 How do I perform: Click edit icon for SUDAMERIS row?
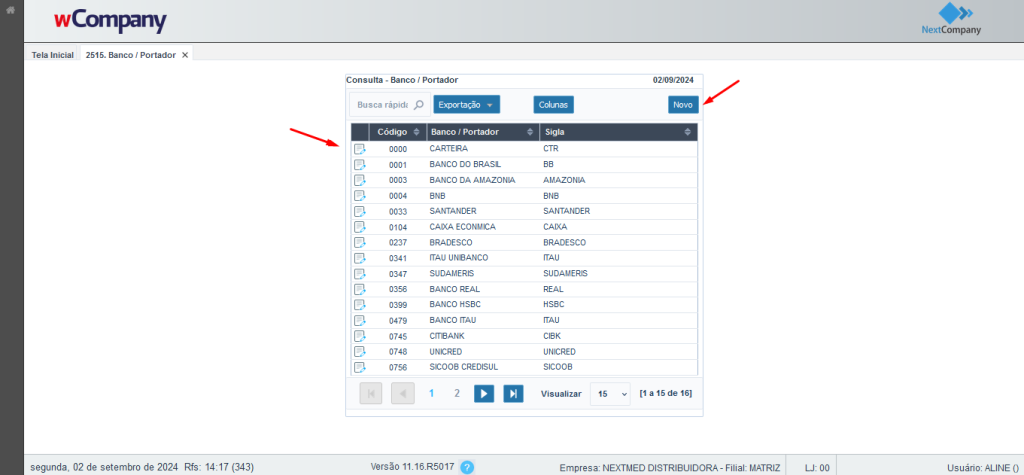(360, 274)
